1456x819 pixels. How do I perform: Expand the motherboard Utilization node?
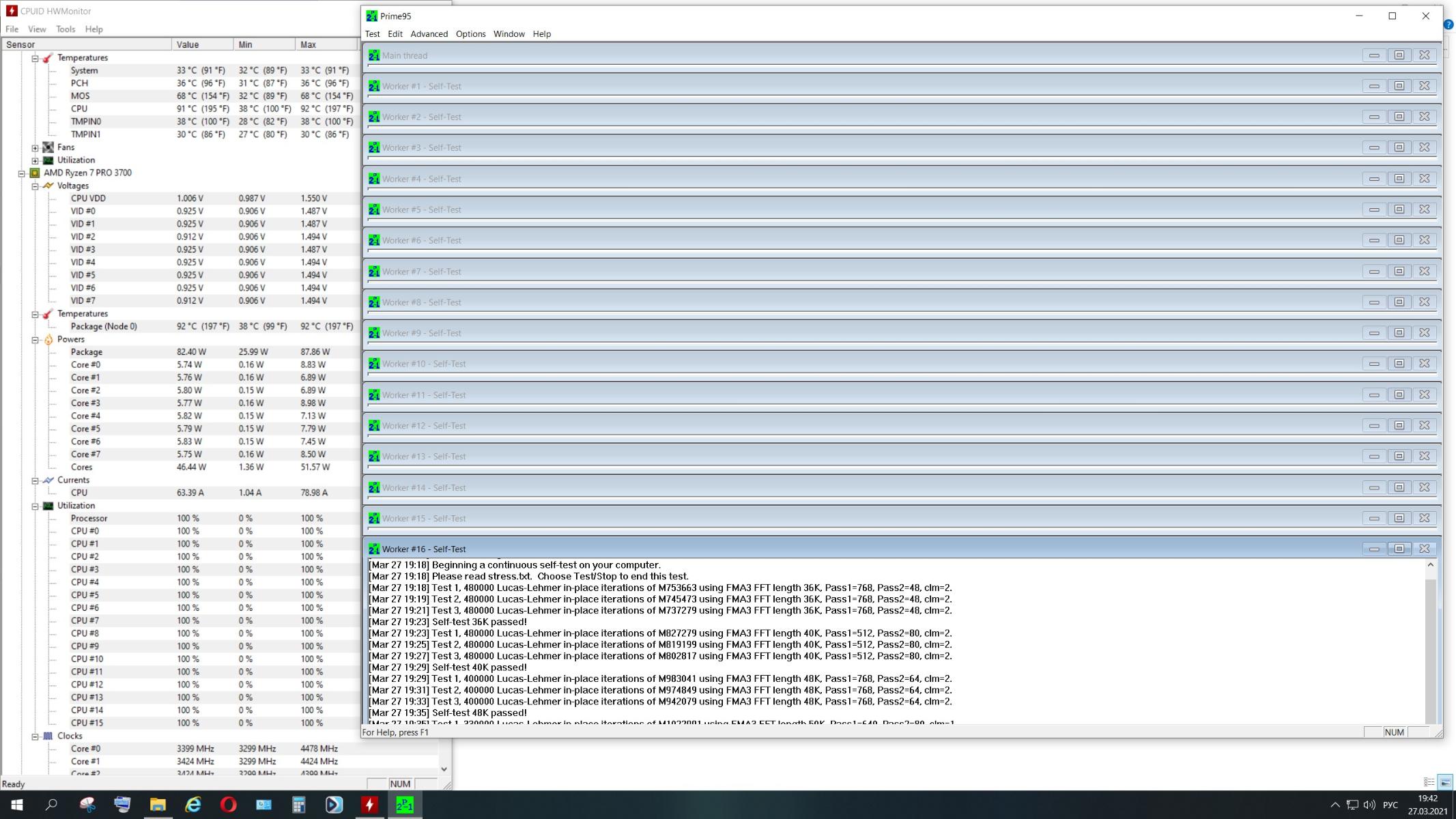point(35,160)
